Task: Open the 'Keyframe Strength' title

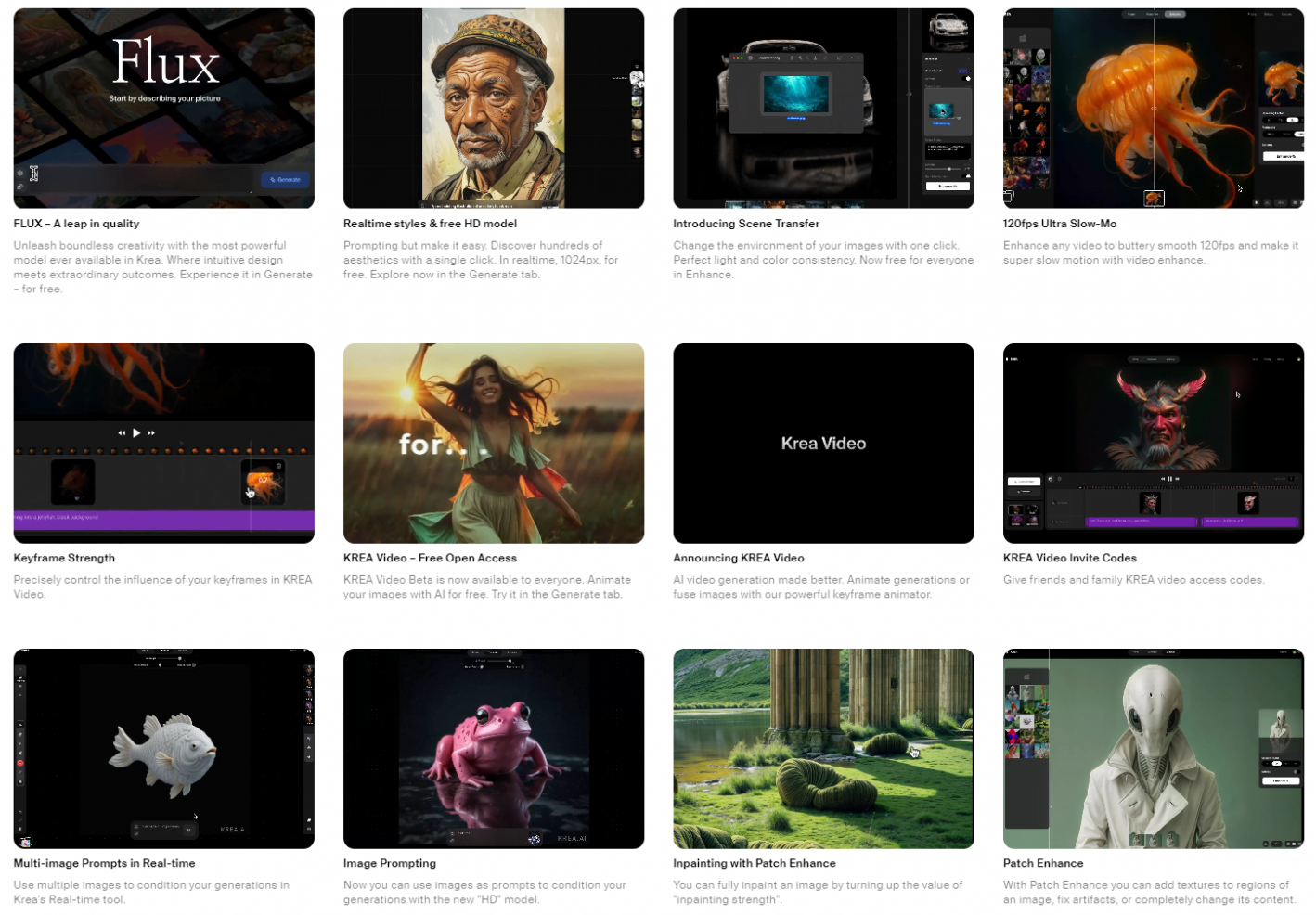Action: pos(64,558)
